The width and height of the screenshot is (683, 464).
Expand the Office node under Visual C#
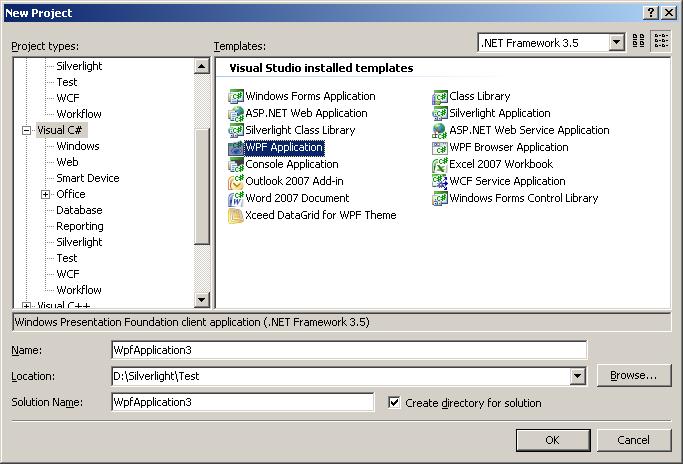[x=46, y=194]
